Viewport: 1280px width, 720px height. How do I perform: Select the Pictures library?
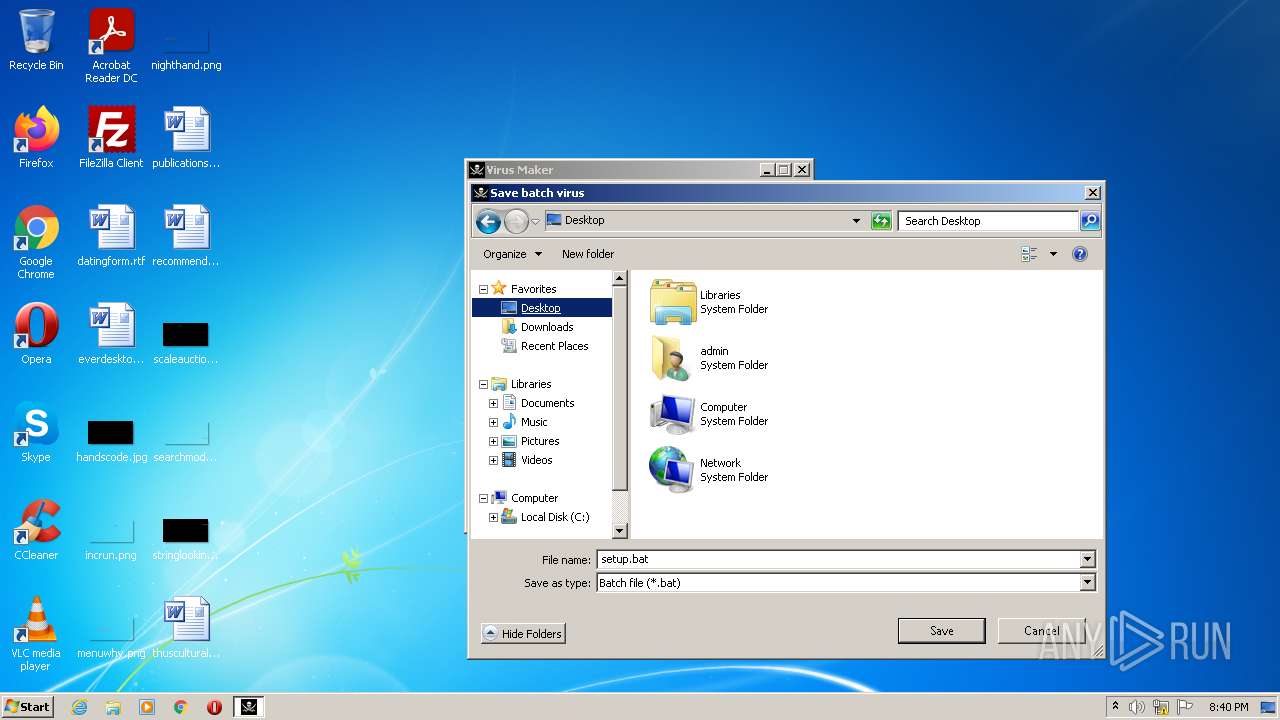click(540, 441)
